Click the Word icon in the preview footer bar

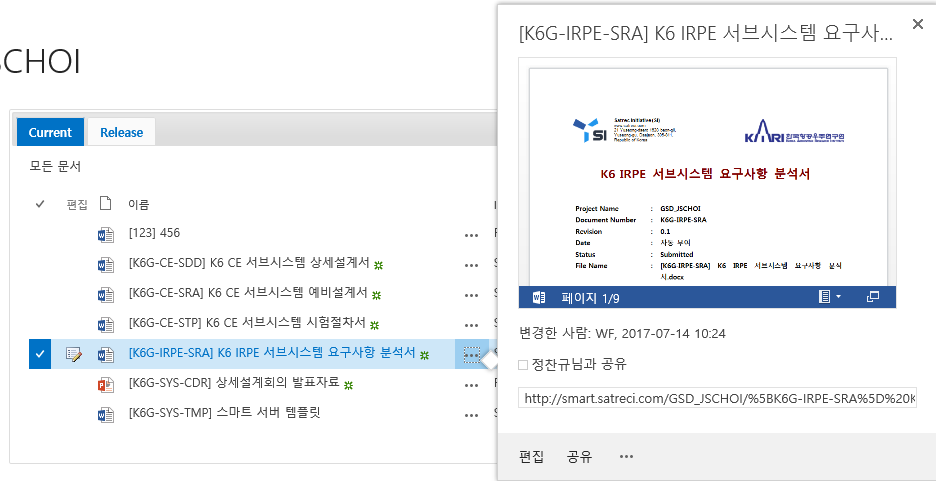point(538,297)
